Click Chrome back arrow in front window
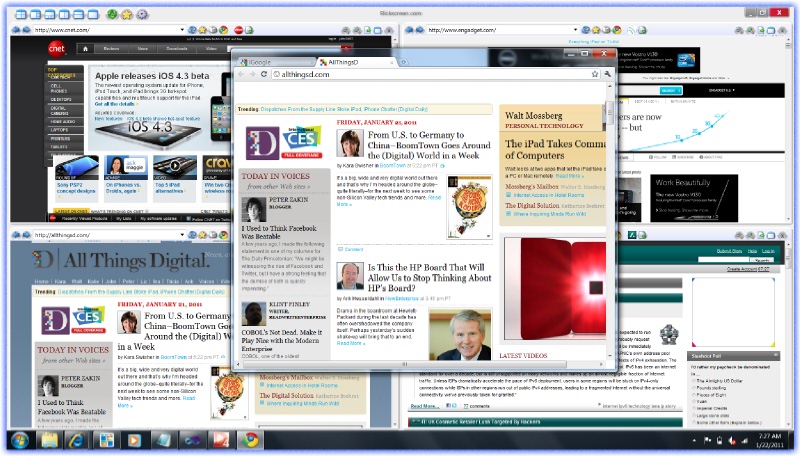 point(241,74)
